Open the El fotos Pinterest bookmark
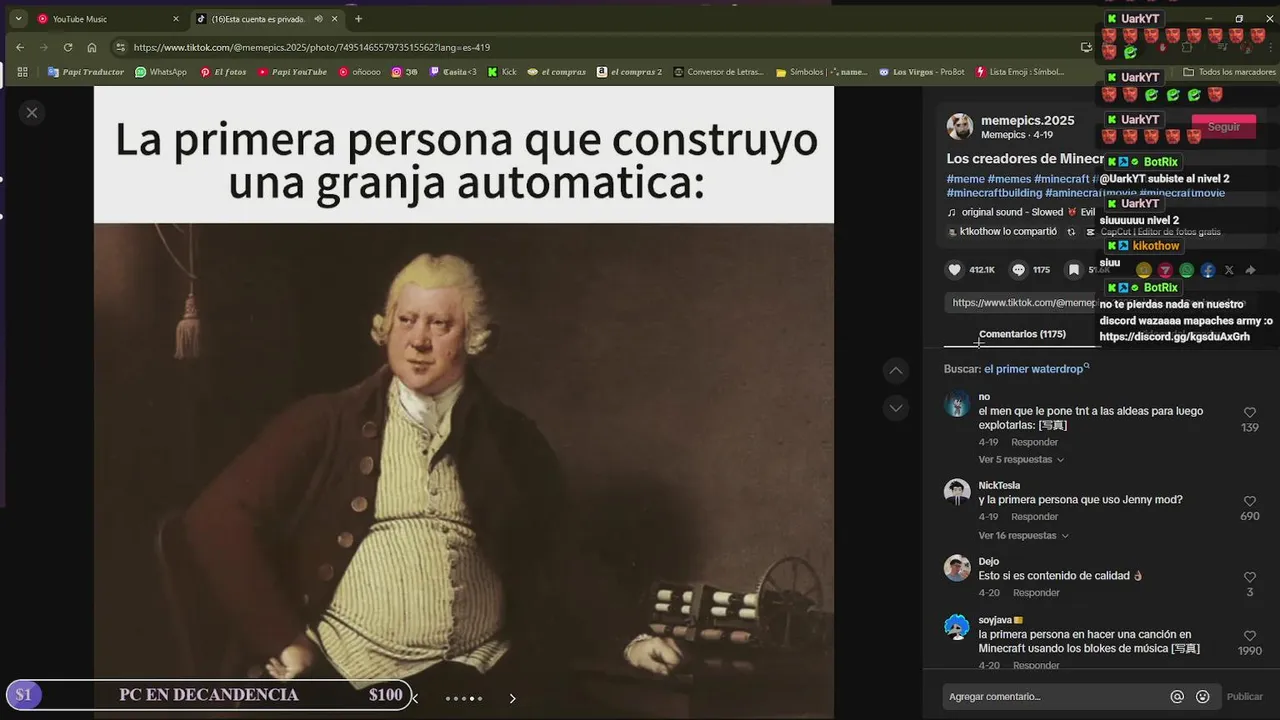 (222, 72)
